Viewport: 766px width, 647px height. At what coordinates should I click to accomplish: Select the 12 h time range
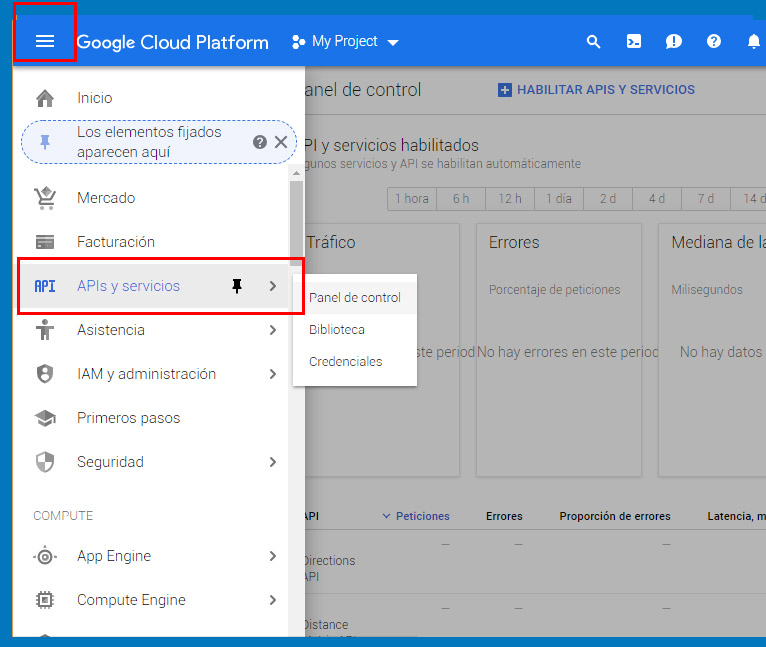point(510,199)
